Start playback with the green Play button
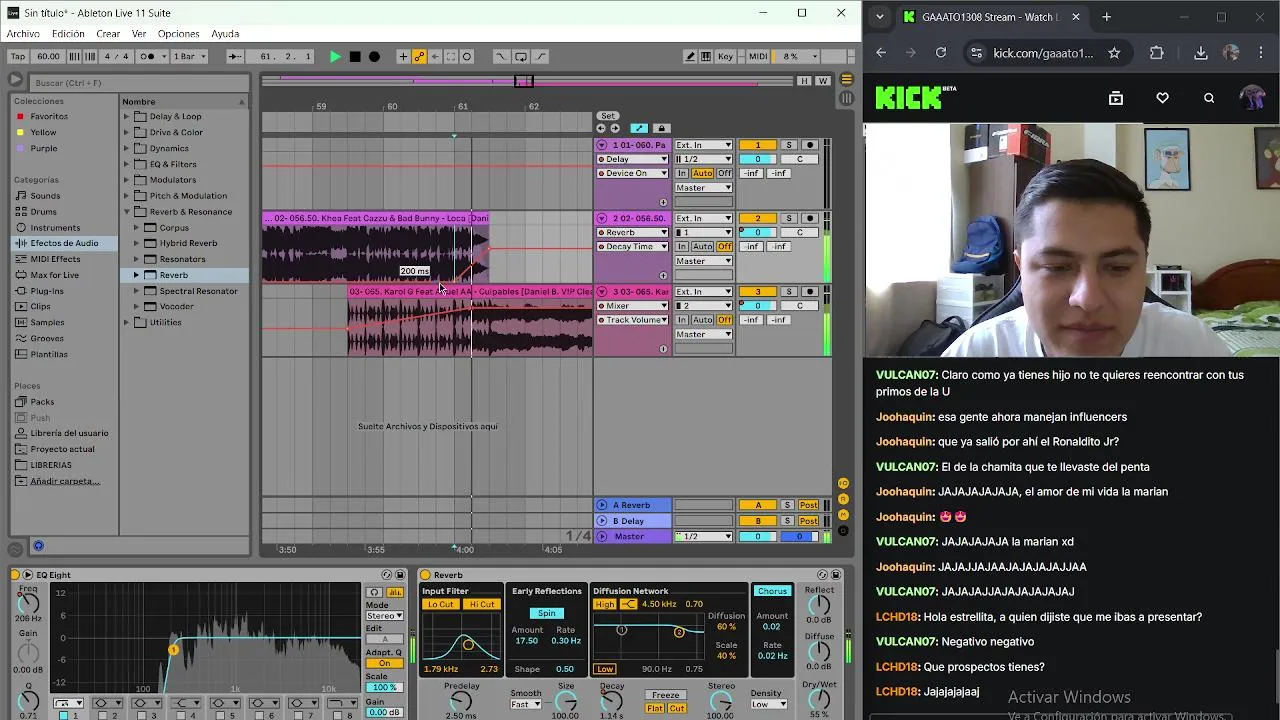 (x=335, y=57)
